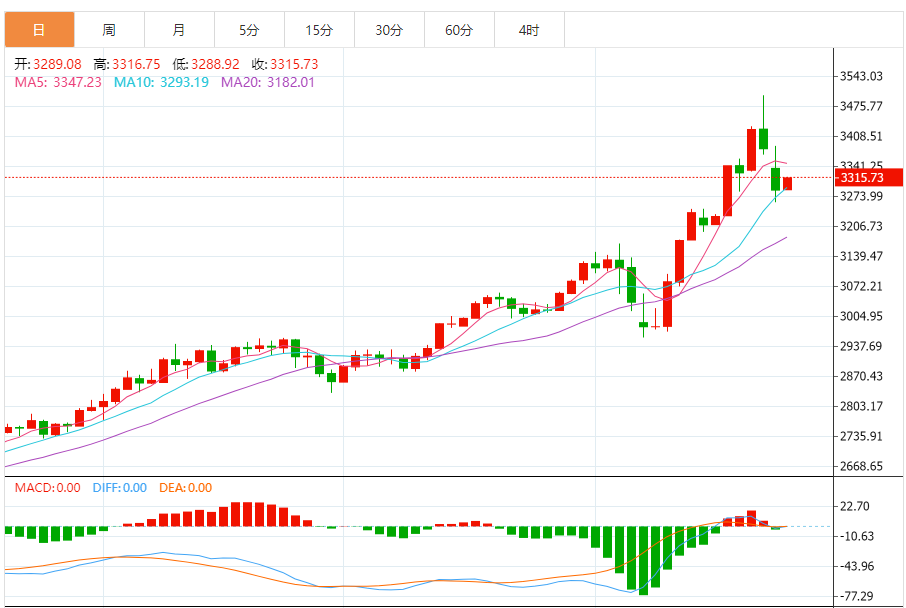This screenshot has height=608, width=906.
Task: Click the 2937.69 price axis label
Action: (862, 346)
